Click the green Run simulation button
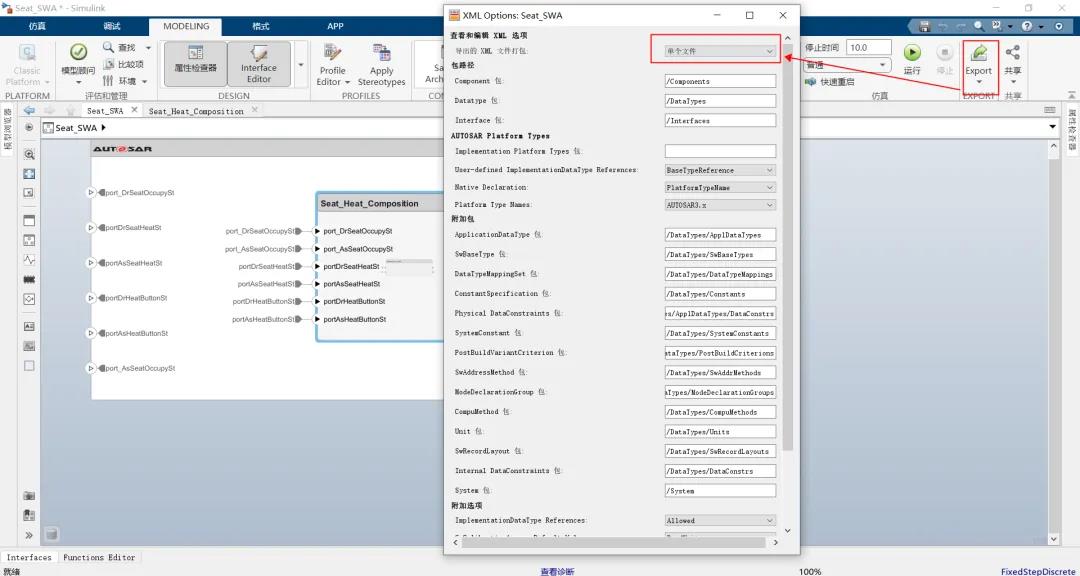The height and width of the screenshot is (576, 1080). 912,53
